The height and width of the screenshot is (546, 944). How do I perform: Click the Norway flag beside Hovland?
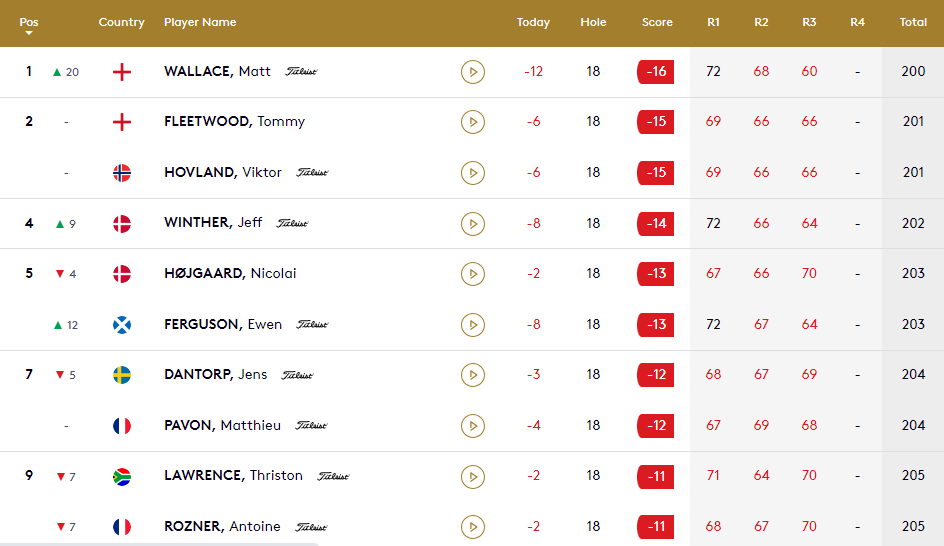(x=122, y=173)
